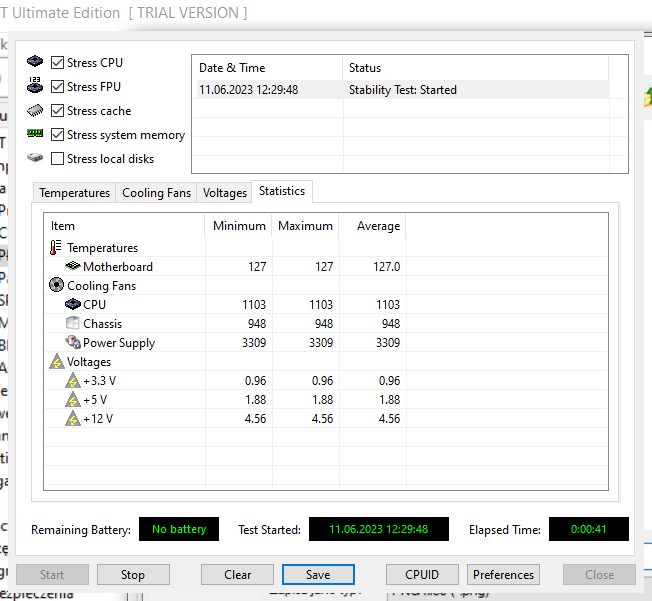Click the Stress cache chip icon

coord(35,110)
